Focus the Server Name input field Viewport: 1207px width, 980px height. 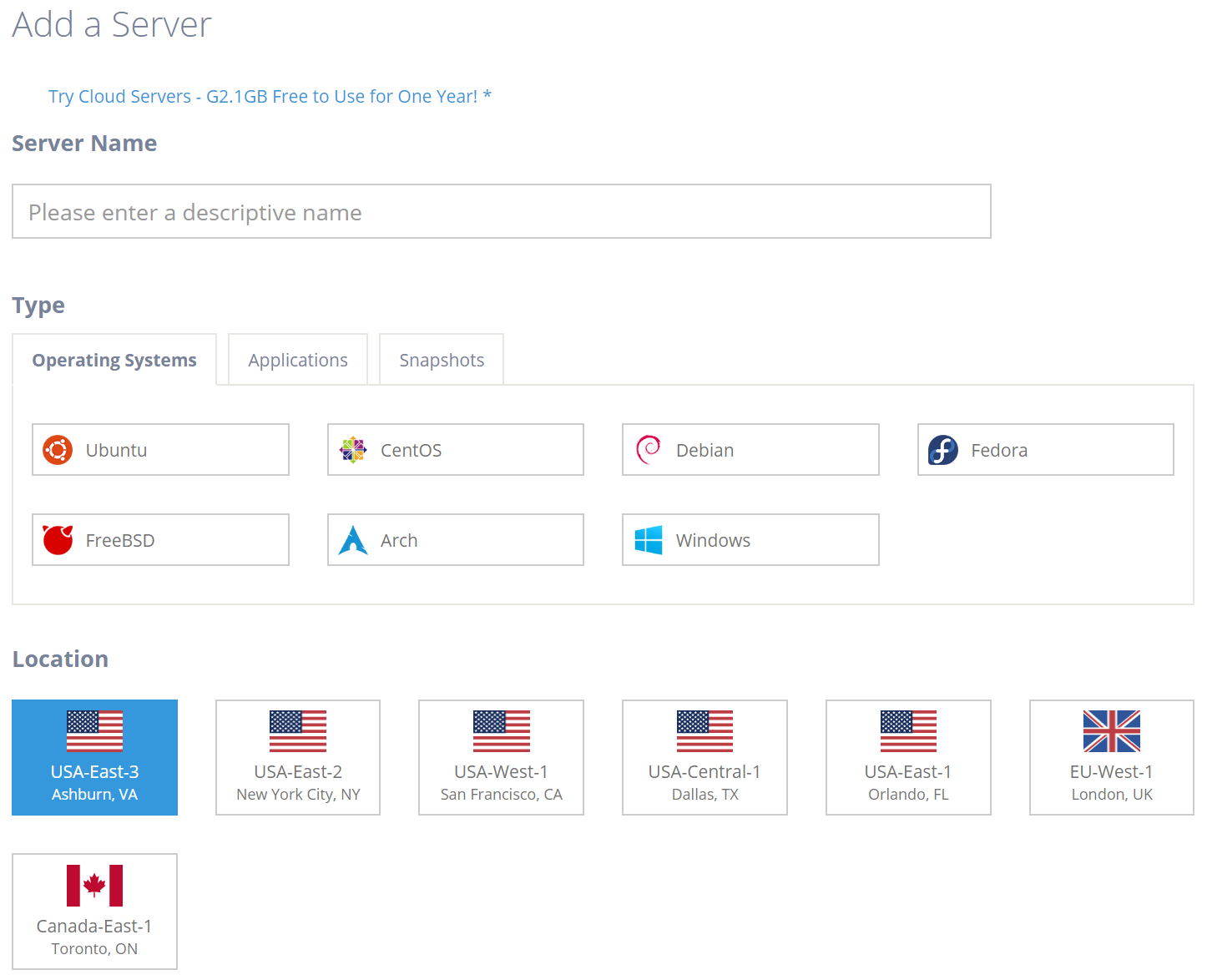point(502,212)
